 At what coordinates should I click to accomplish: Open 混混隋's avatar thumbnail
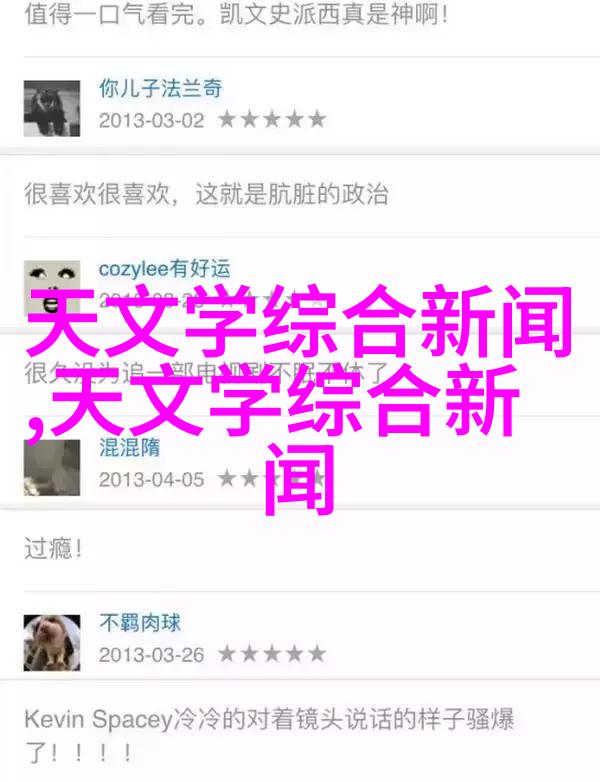click(52, 467)
